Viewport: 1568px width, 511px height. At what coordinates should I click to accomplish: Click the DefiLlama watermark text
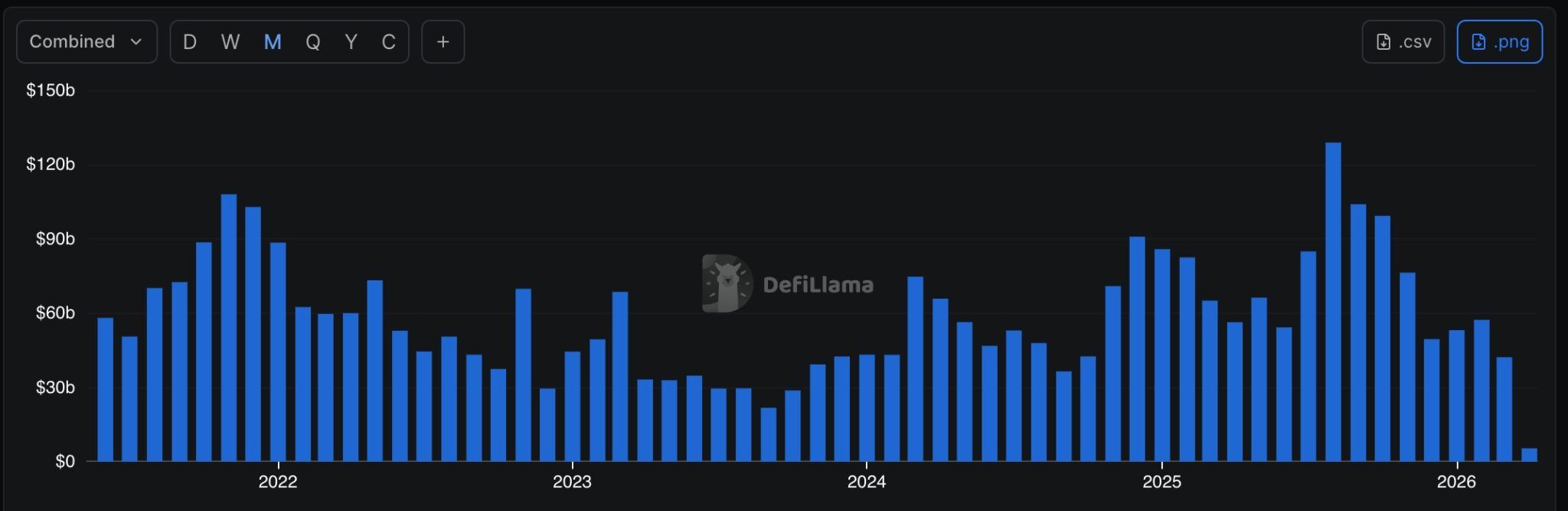(x=818, y=285)
